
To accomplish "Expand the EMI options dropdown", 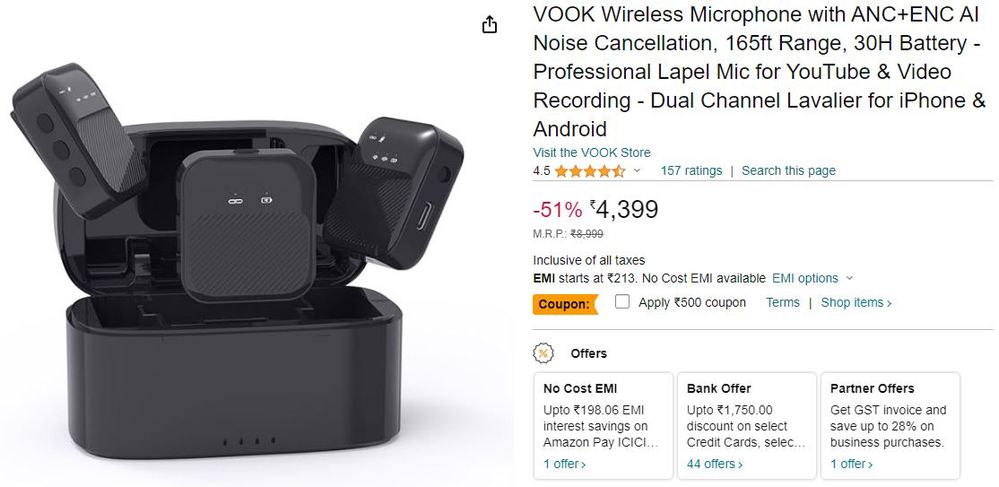I will point(812,279).
